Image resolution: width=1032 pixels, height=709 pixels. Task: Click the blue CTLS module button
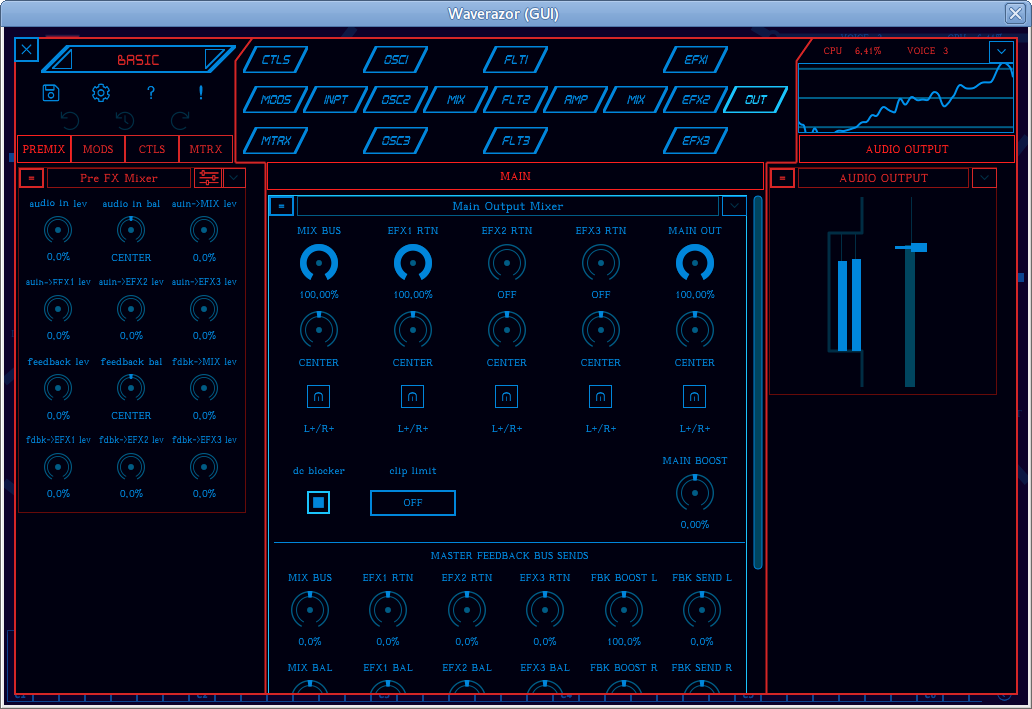point(276,60)
